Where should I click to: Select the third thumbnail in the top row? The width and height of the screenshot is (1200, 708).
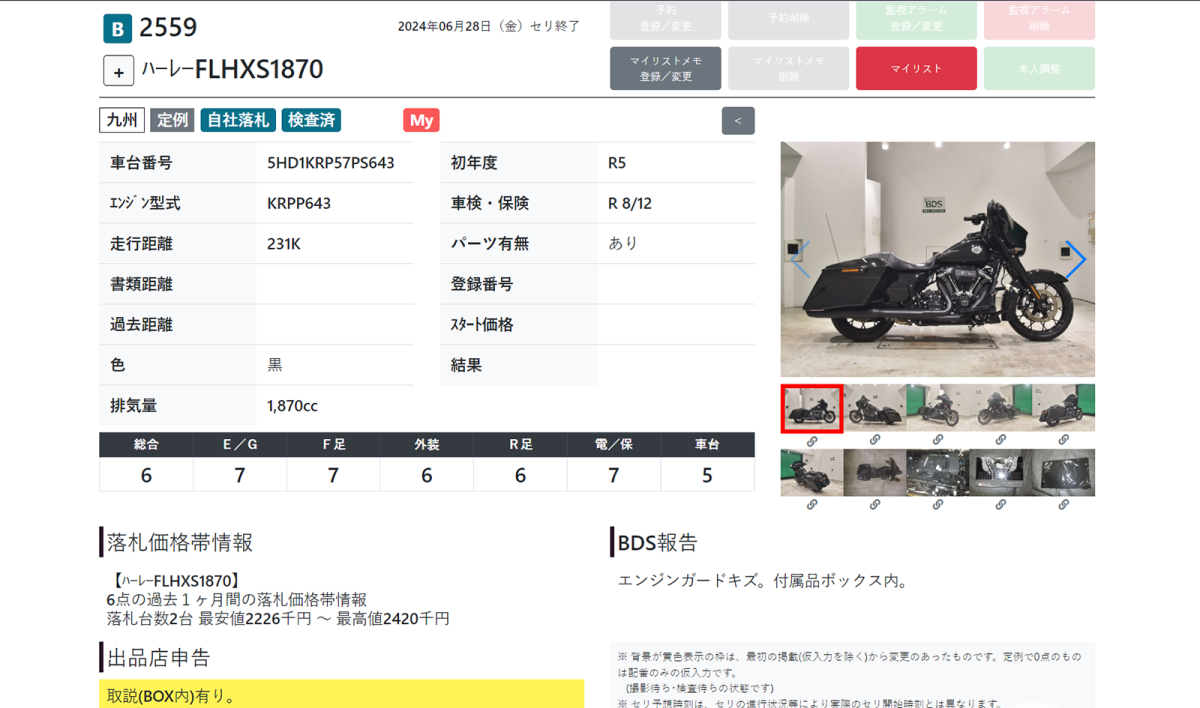(938, 408)
